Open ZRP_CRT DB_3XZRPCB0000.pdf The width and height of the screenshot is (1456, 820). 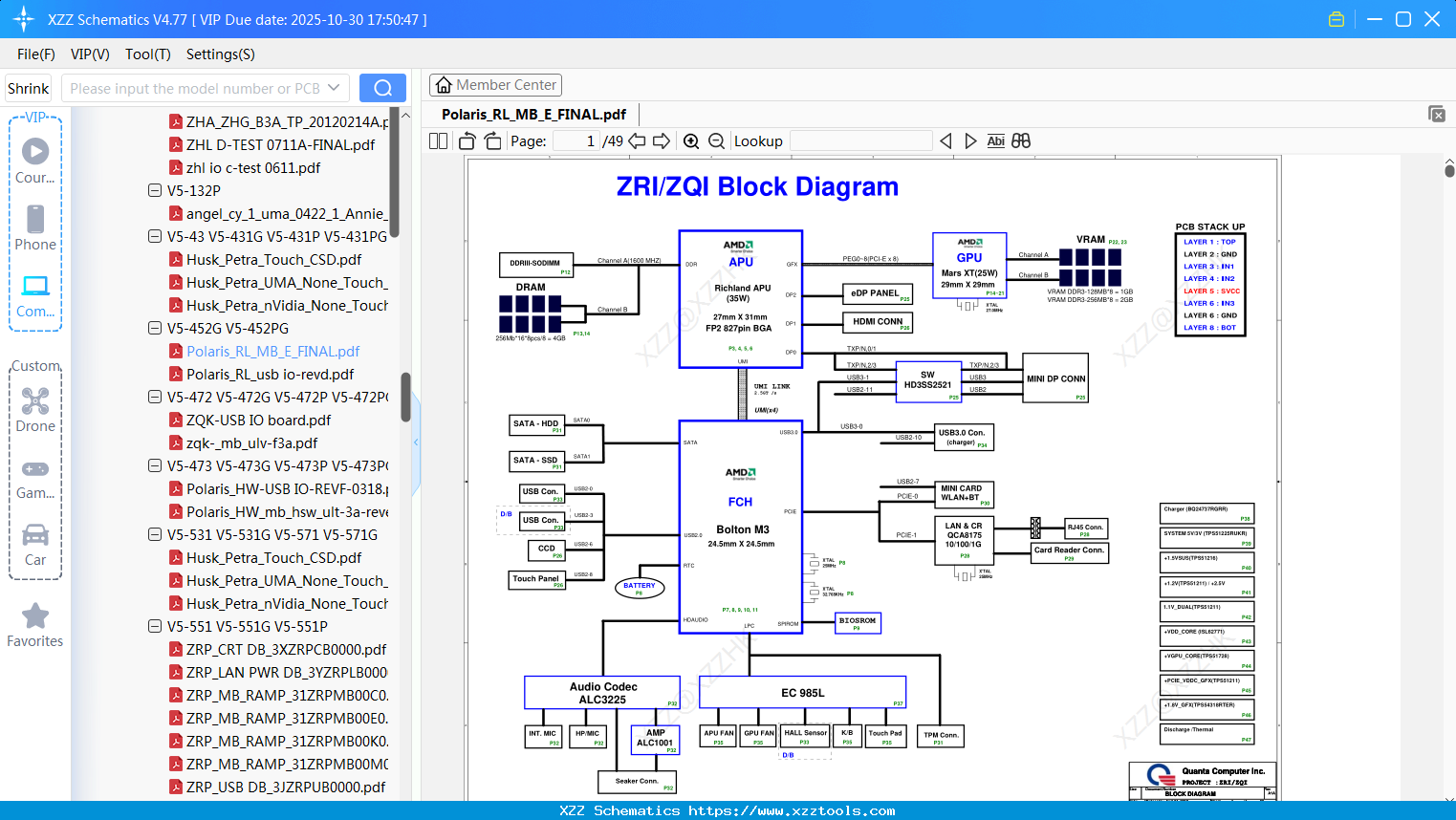pyautogui.click(x=287, y=649)
